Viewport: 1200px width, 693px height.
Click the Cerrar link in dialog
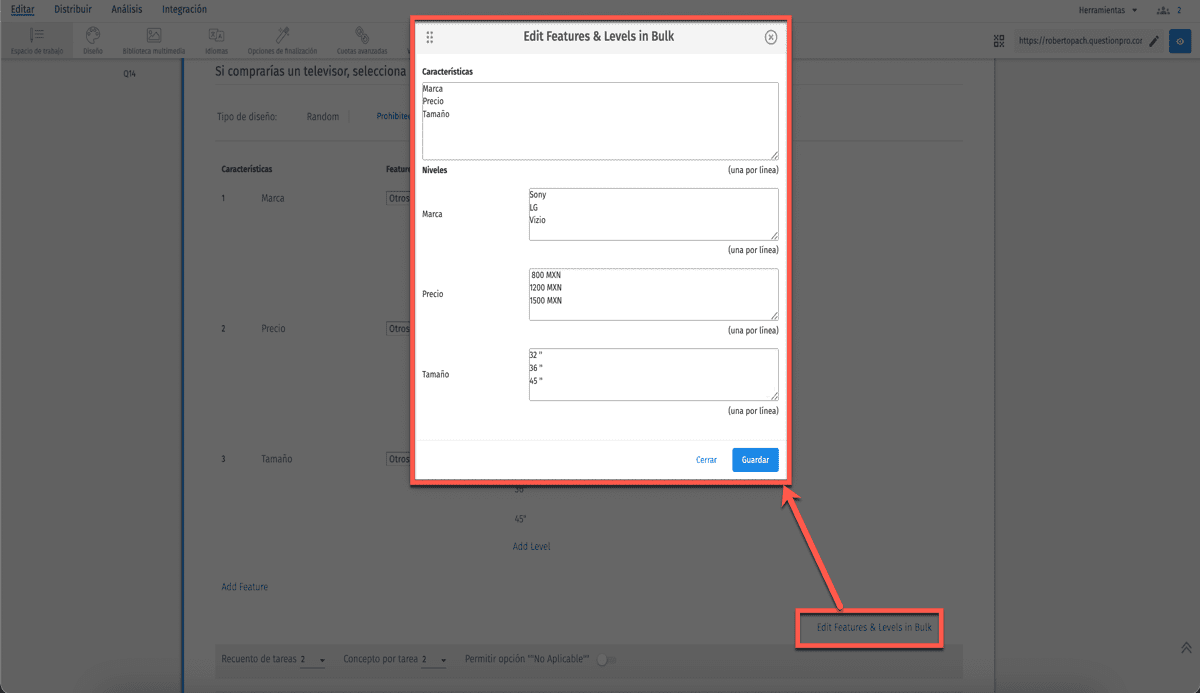[x=706, y=460]
